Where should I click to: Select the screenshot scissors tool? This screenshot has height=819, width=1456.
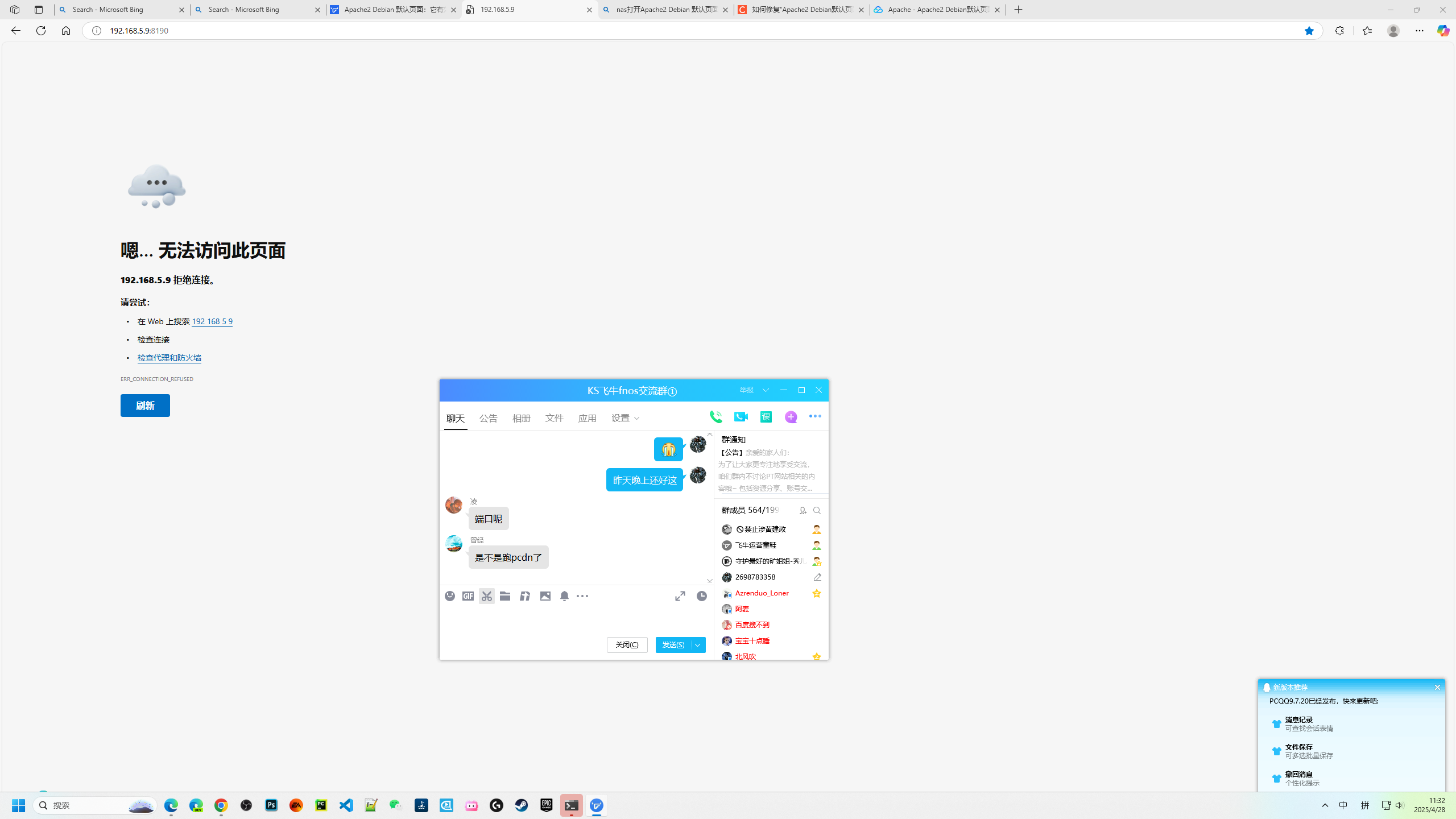click(x=487, y=596)
